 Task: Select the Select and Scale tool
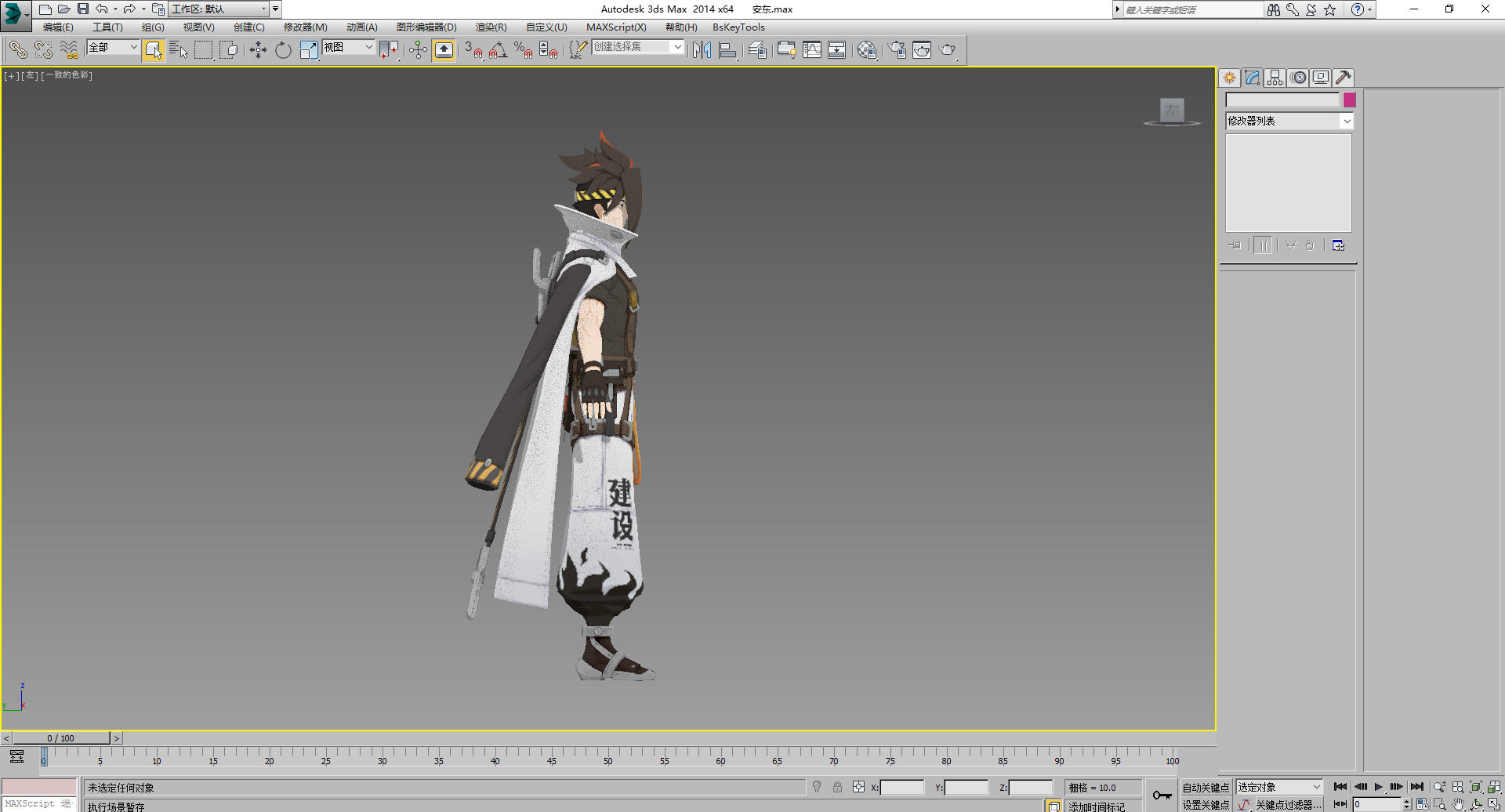309,49
